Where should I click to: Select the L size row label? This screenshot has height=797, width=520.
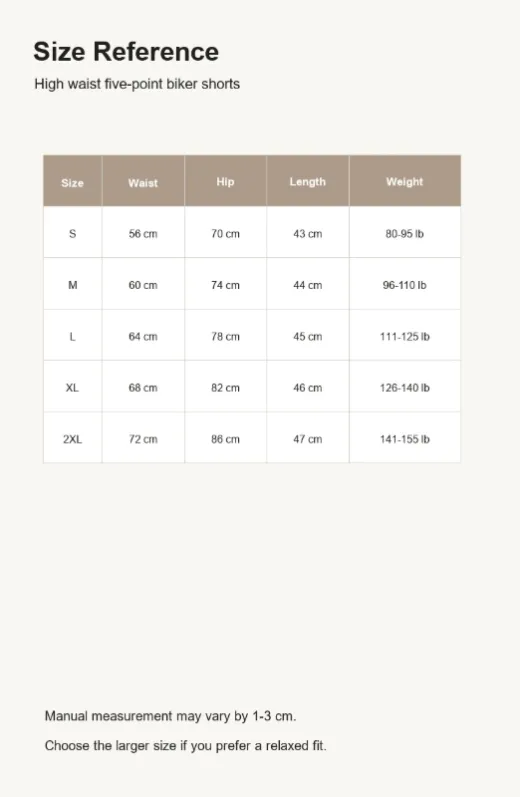tap(72, 336)
